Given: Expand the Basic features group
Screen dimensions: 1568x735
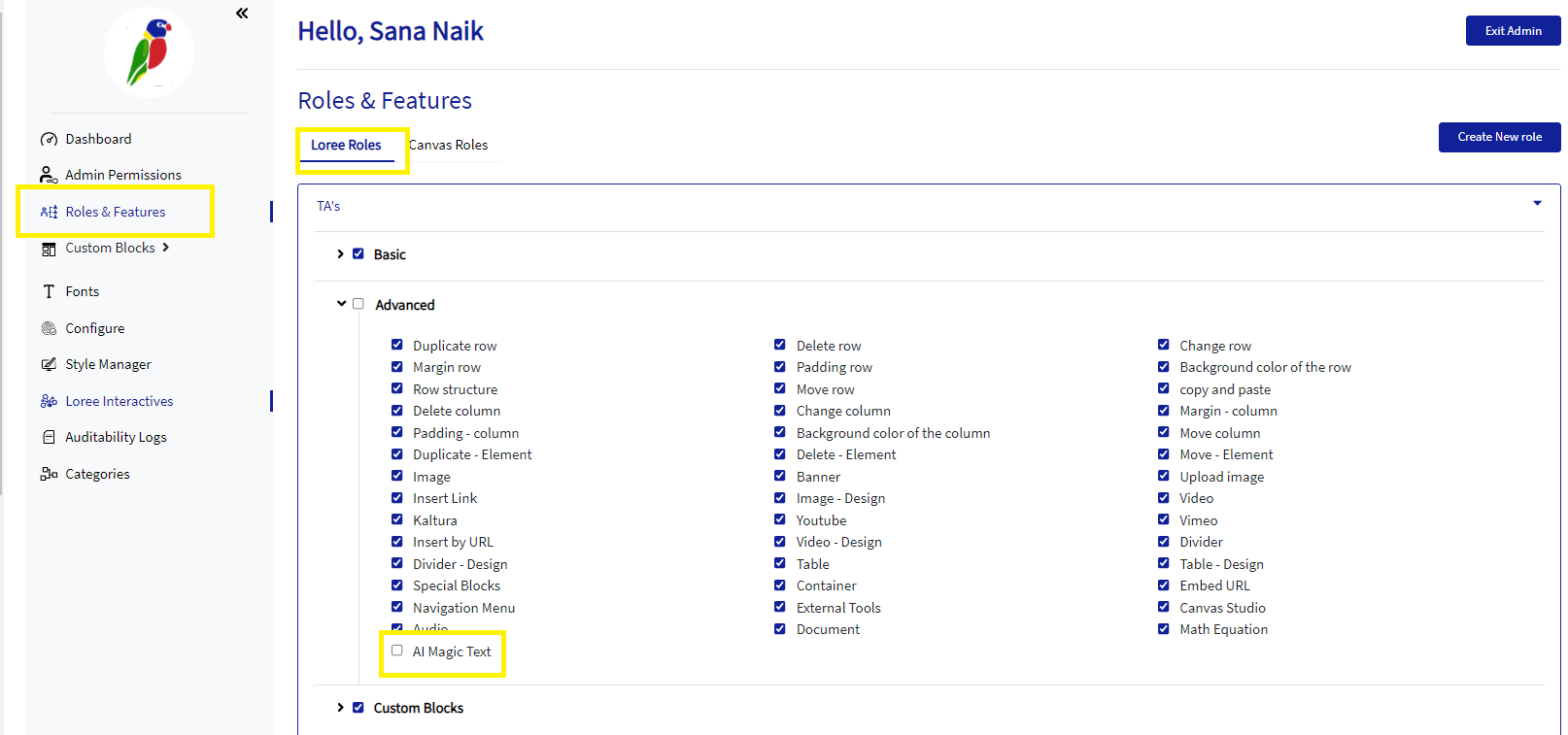Looking at the screenshot, I should coord(340,254).
